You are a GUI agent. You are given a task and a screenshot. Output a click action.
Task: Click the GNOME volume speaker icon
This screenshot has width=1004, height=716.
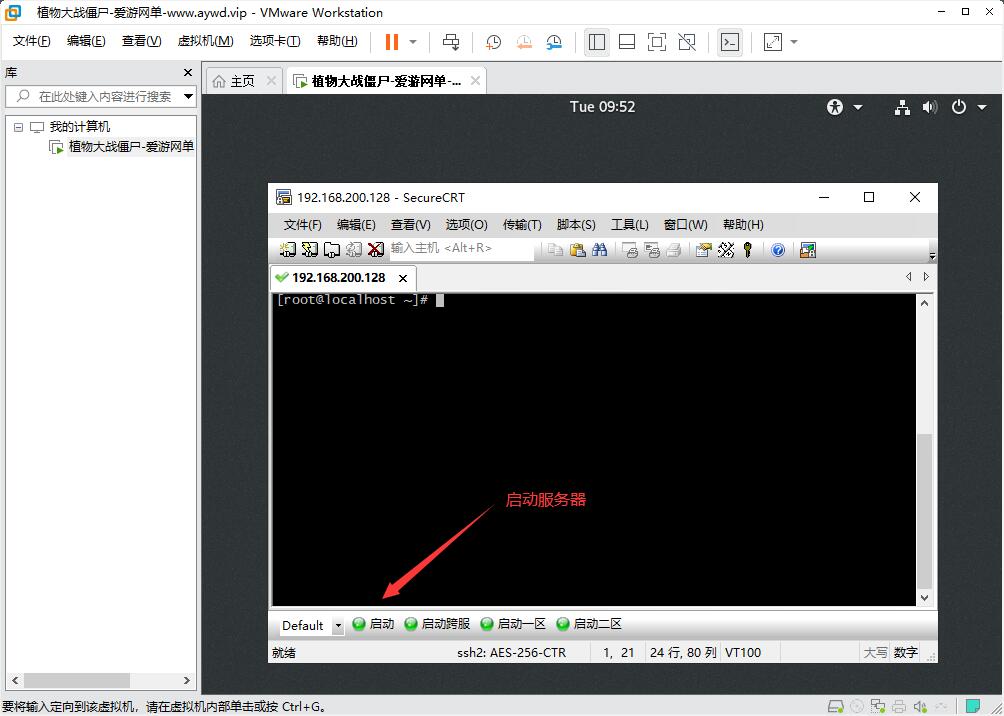tap(930, 107)
